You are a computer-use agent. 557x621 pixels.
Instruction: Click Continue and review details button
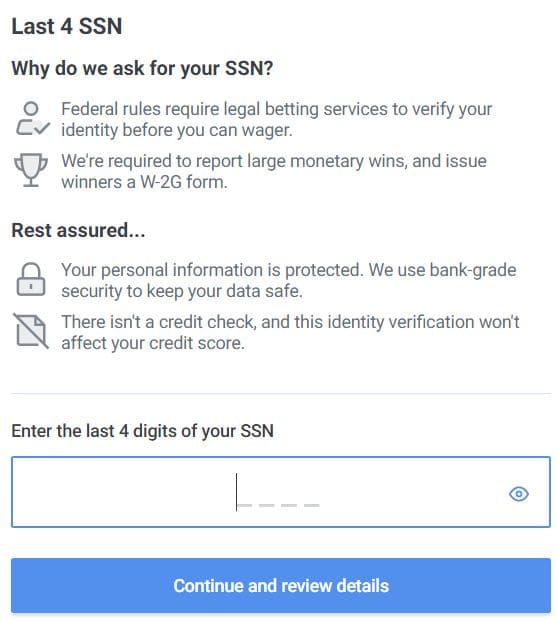pyautogui.click(x=281, y=585)
